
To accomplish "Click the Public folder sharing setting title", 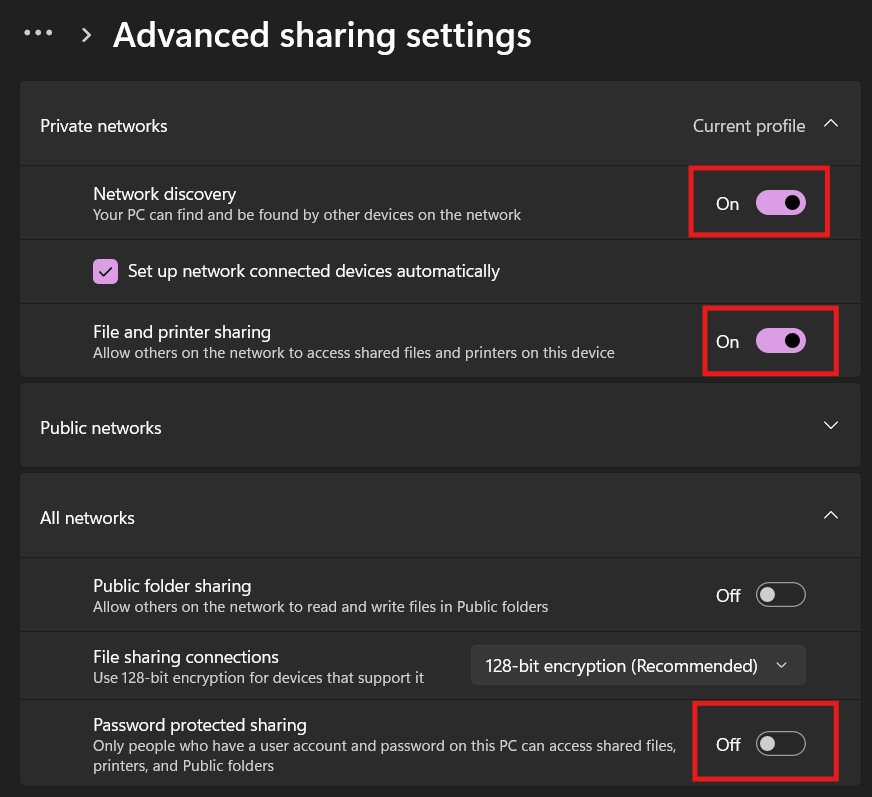I will pos(172,586).
